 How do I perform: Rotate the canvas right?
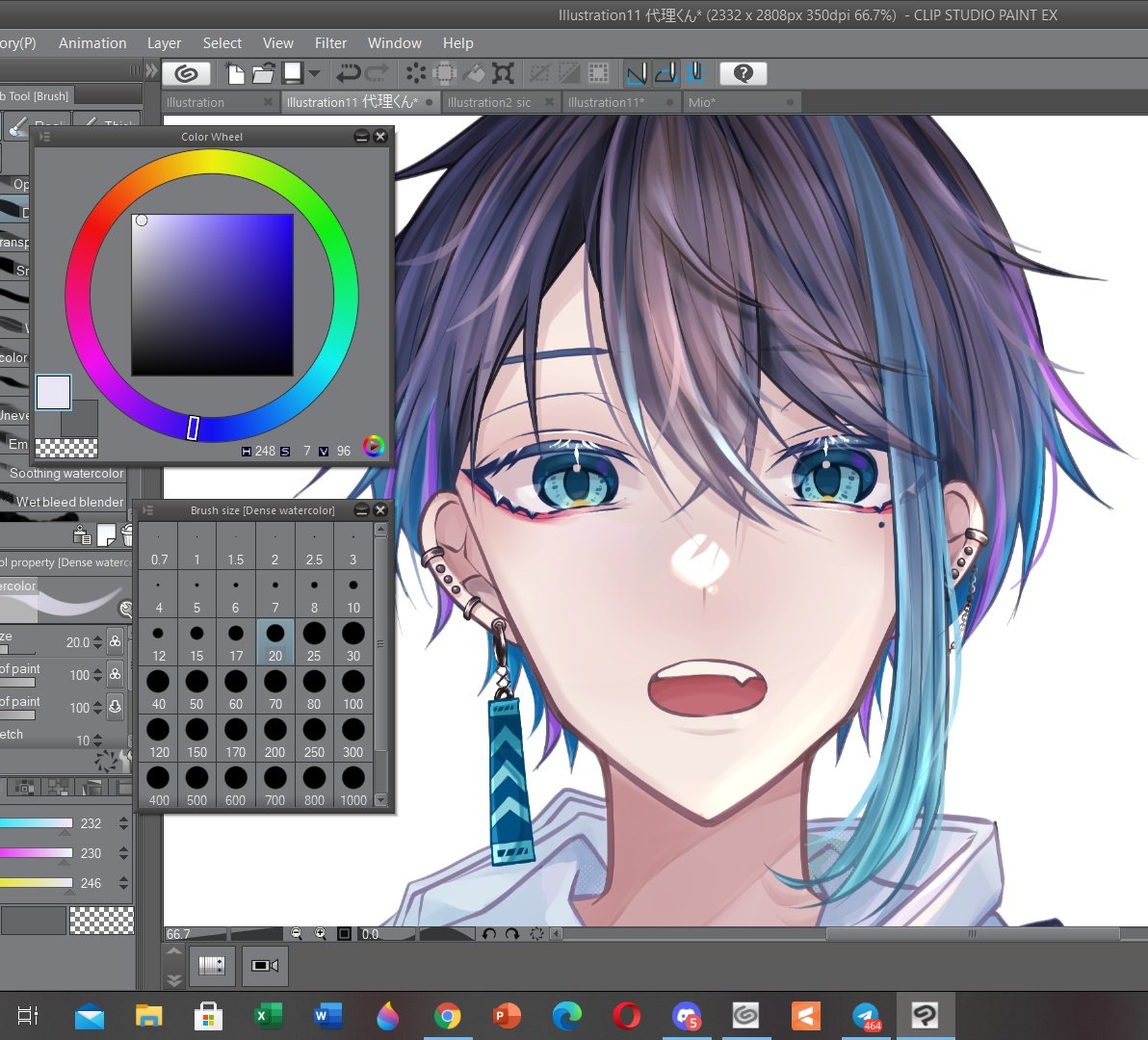coord(512,933)
